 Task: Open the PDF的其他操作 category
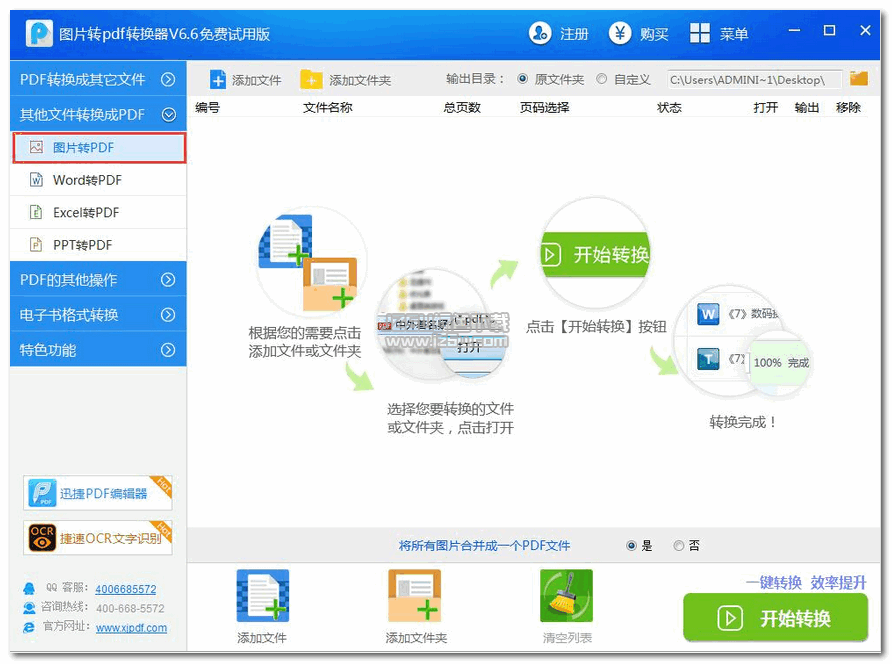point(98,279)
